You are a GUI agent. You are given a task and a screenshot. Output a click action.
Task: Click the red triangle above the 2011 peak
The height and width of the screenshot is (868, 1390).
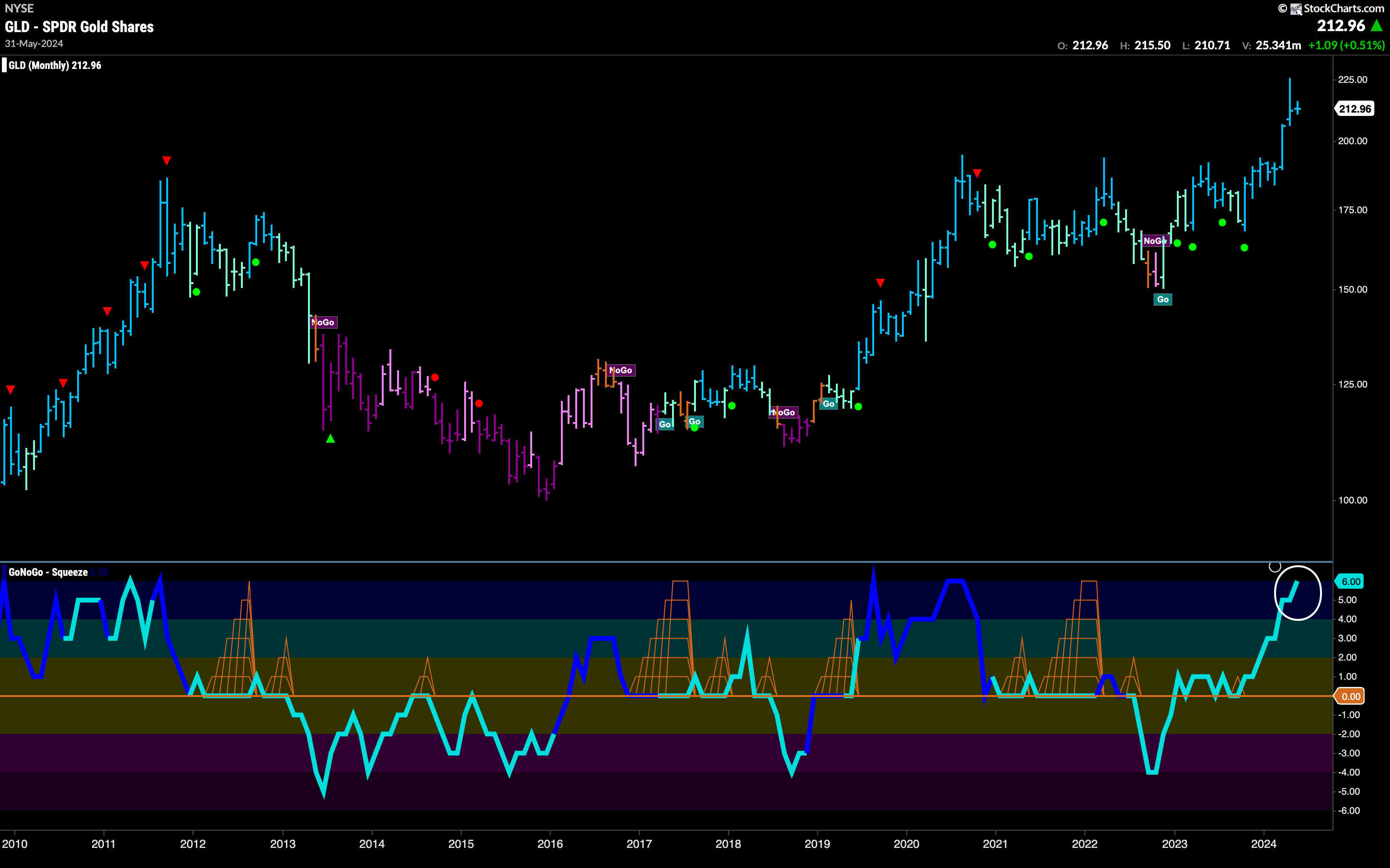pyautogui.click(x=166, y=161)
